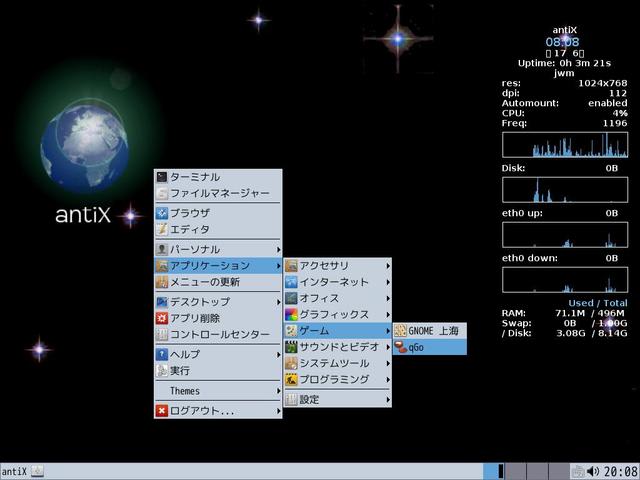
Task: Open the サウンドとビデオ category
Action: click(338, 347)
